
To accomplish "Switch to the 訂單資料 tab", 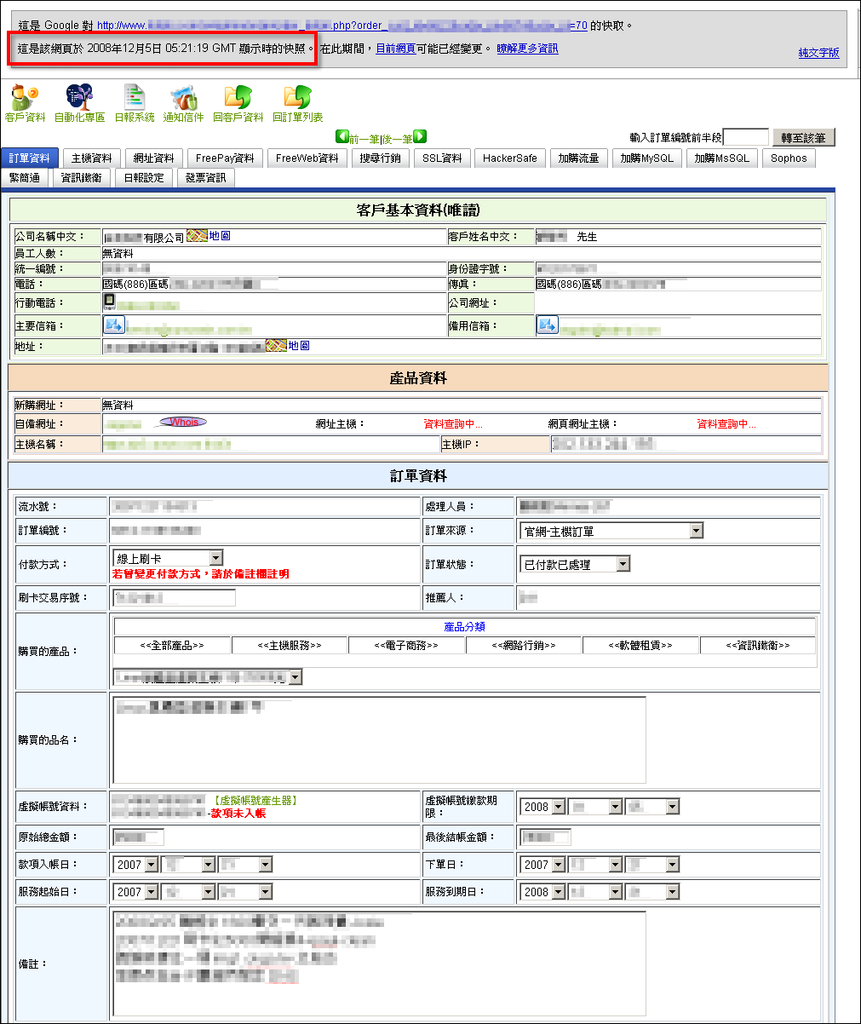I will click(x=29, y=158).
